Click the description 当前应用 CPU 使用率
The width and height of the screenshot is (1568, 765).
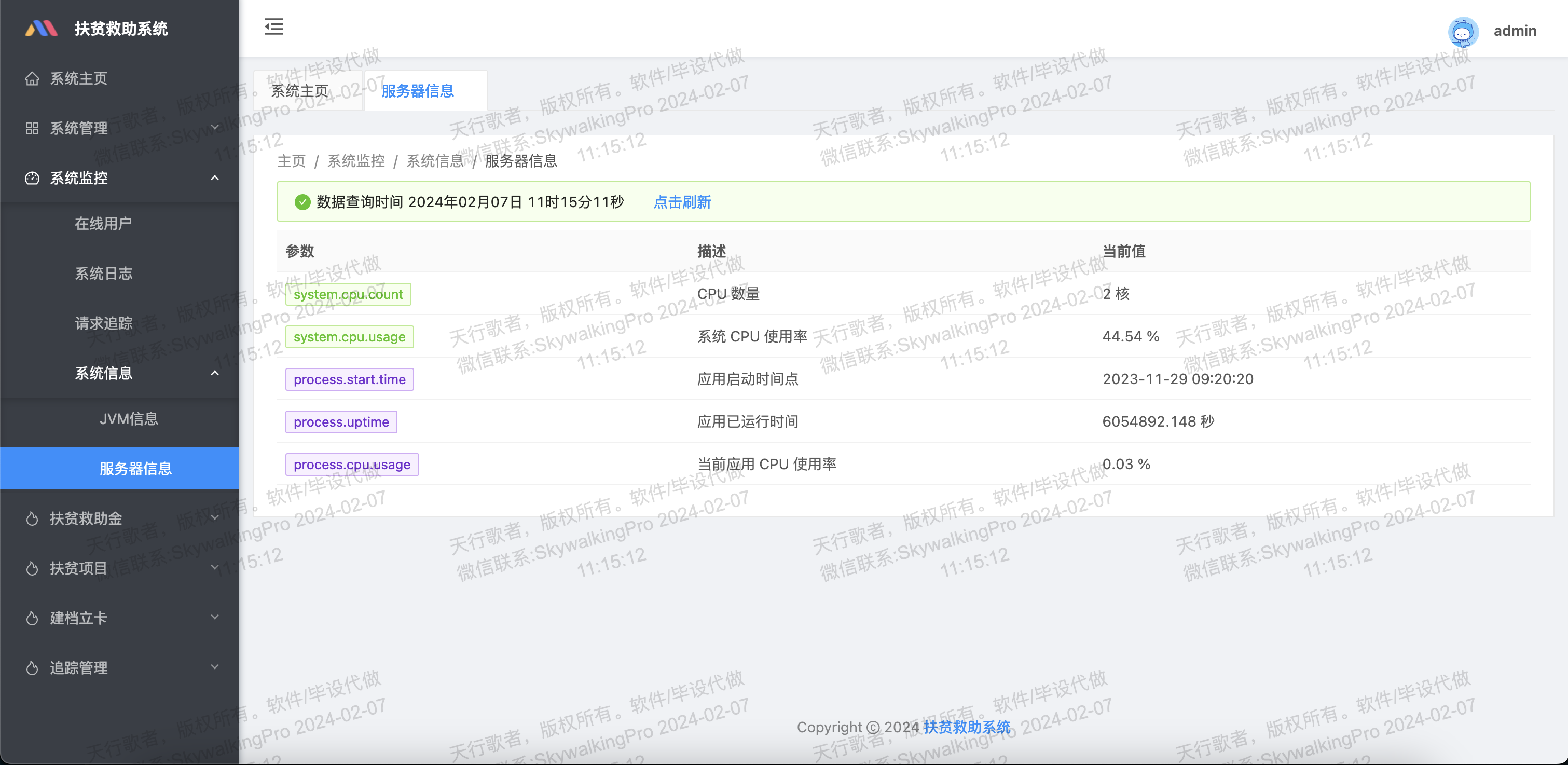(767, 465)
